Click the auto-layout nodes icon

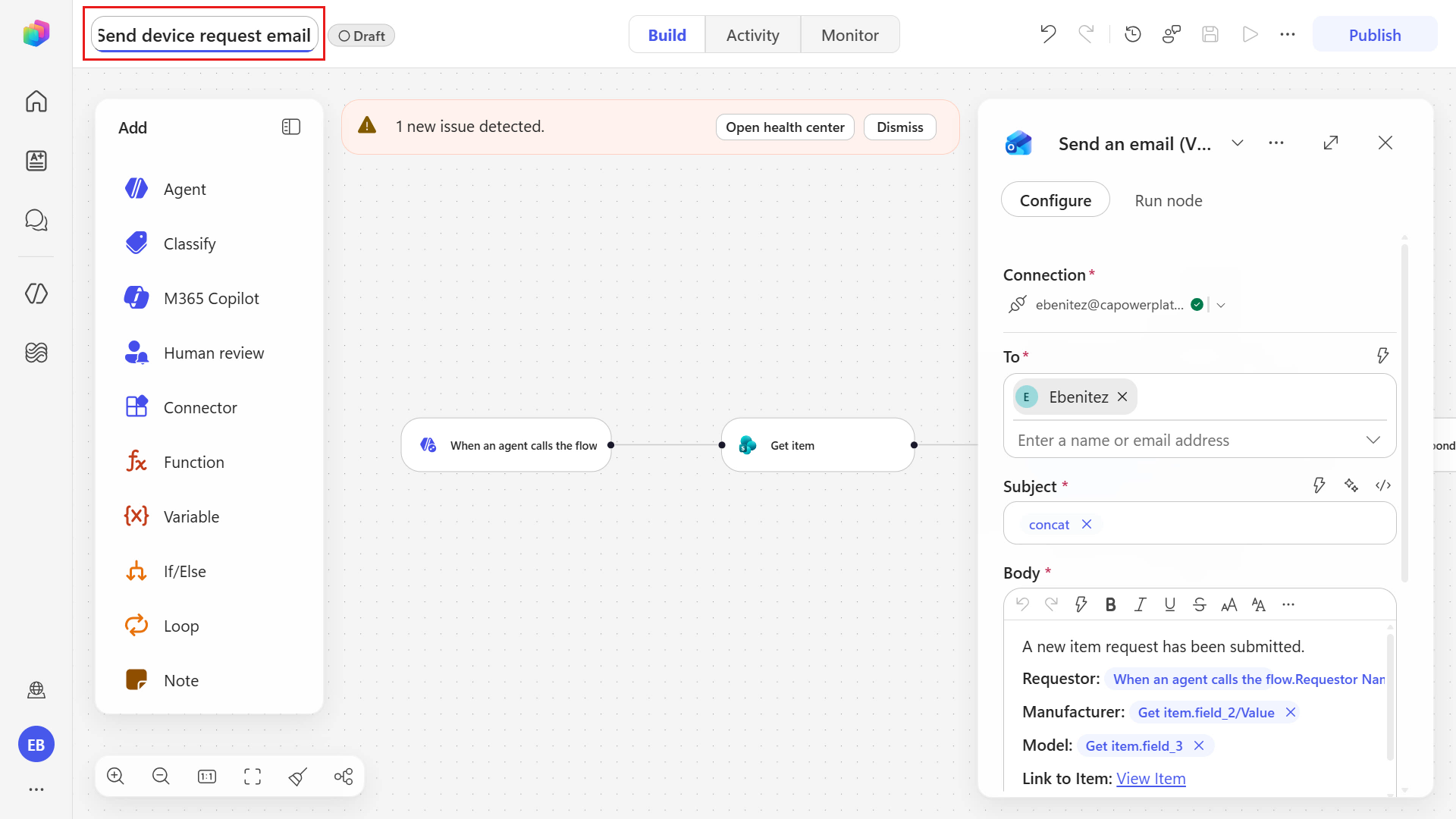coord(344,776)
